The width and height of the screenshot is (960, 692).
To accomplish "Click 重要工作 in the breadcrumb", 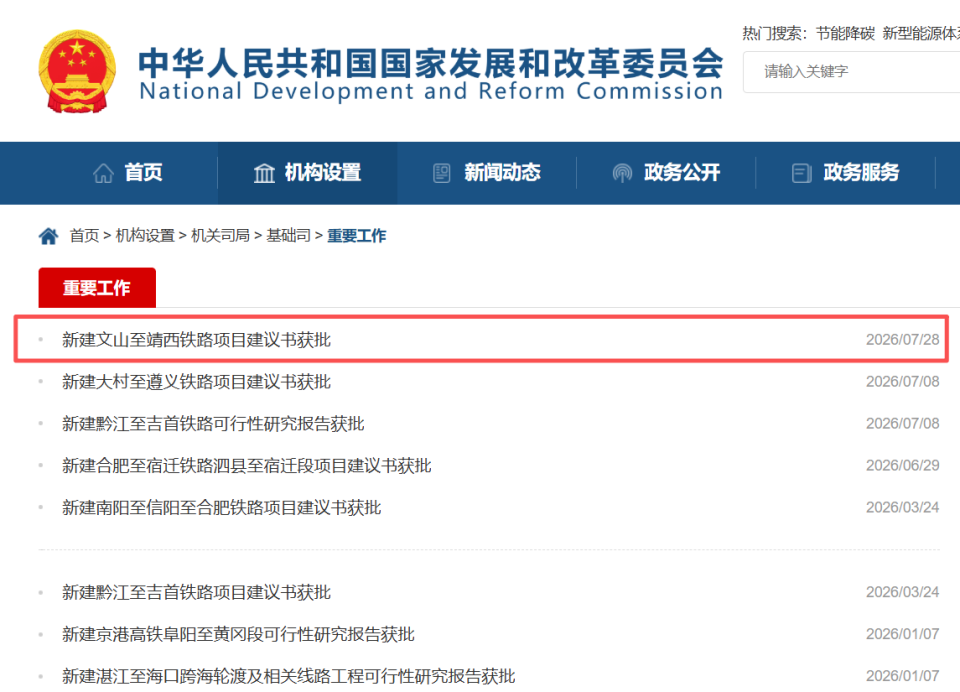I will tap(356, 236).
